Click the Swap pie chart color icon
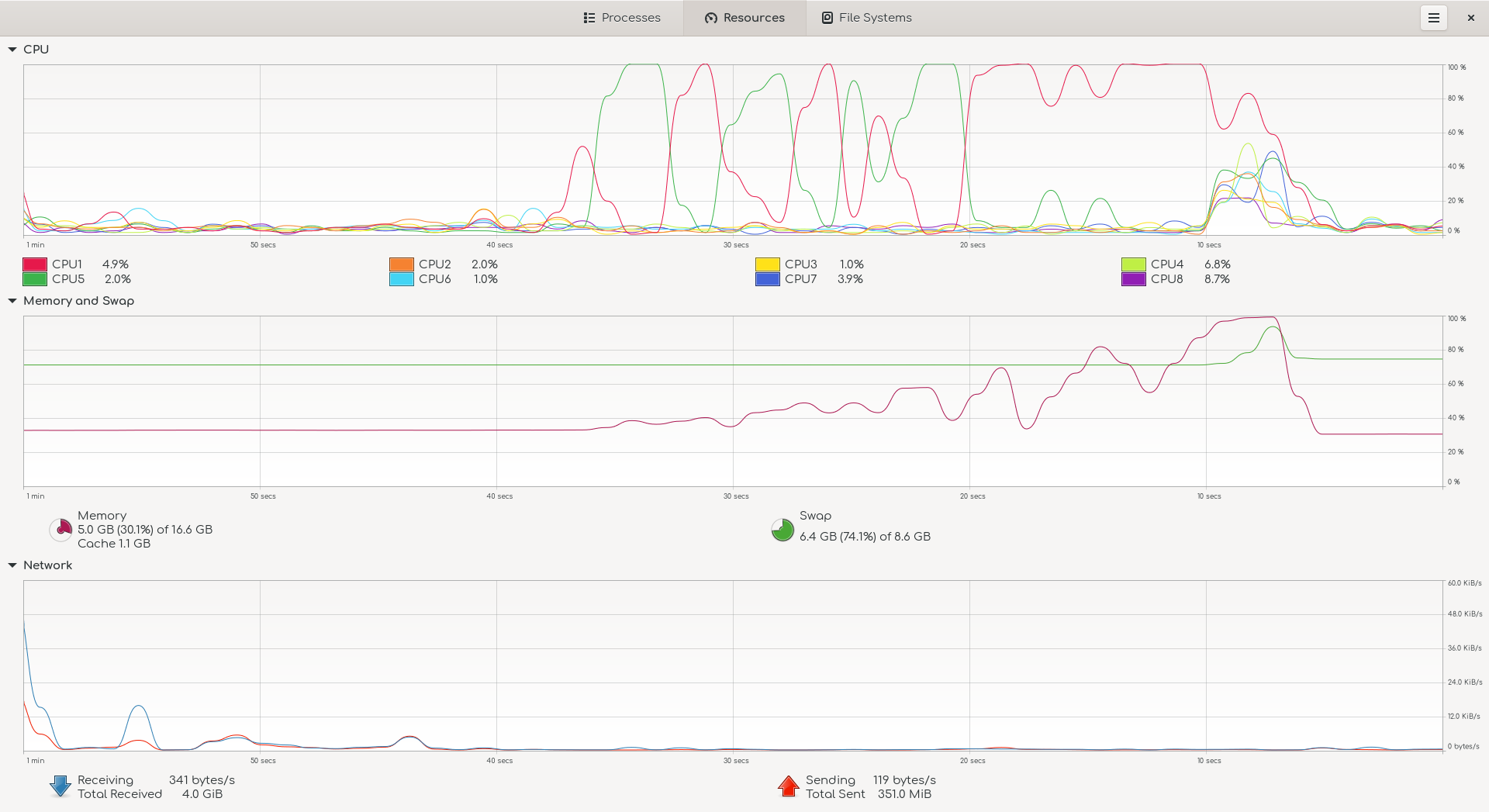 point(783,530)
